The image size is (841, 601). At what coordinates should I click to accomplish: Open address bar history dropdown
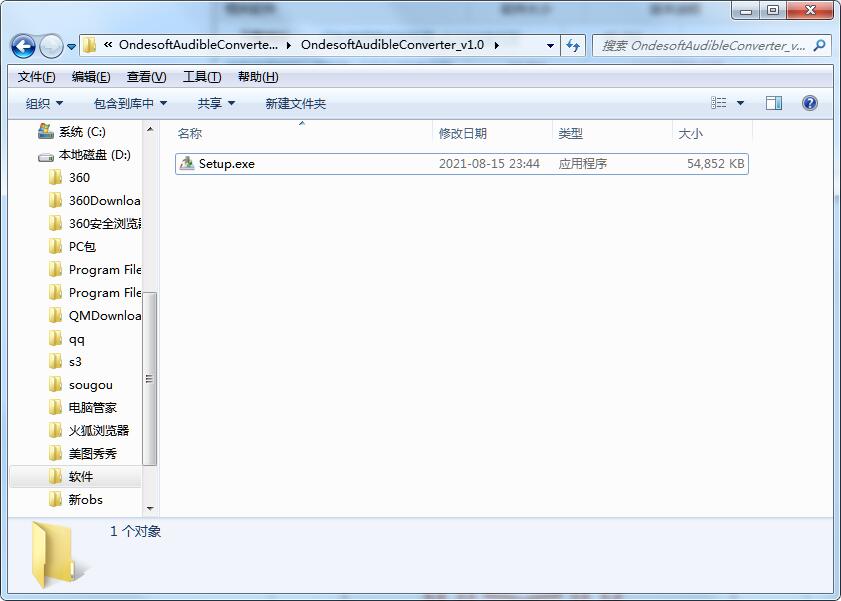[550, 46]
